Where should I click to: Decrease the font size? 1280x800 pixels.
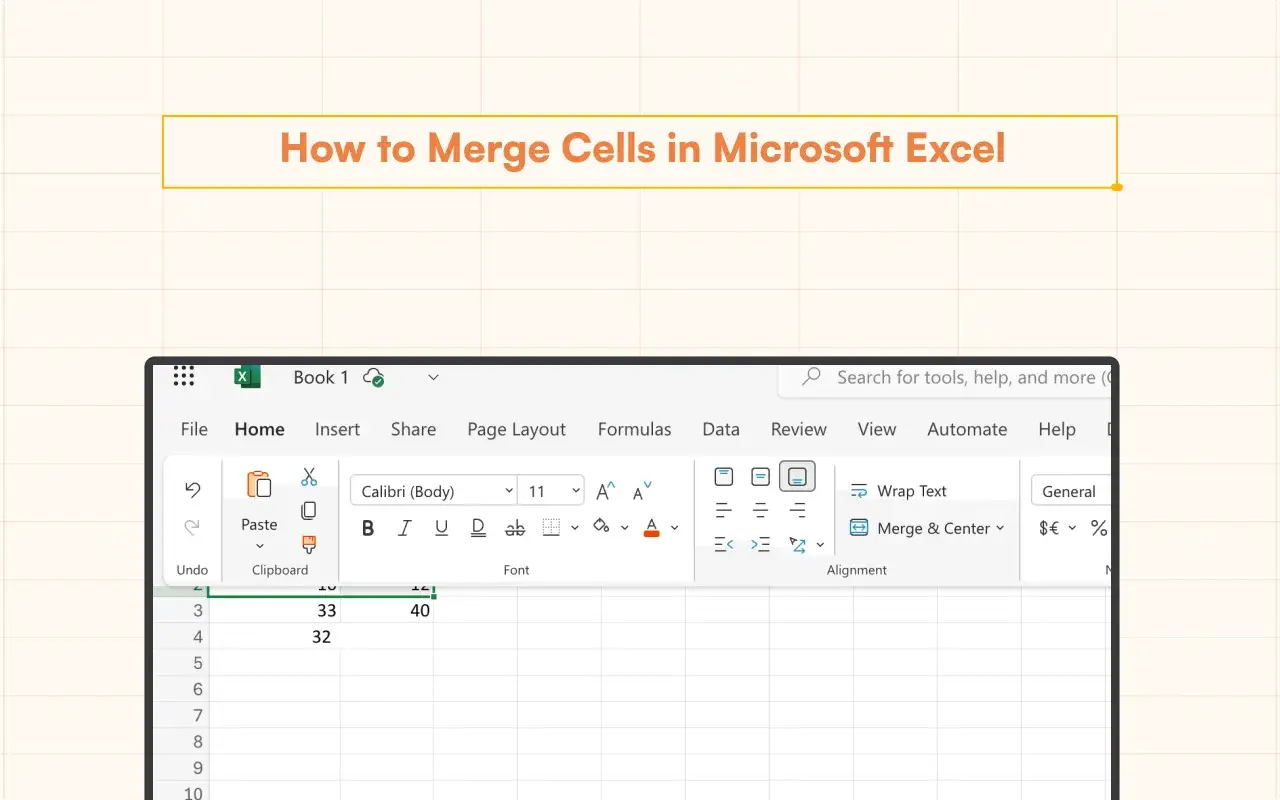(x=642, y=491)
